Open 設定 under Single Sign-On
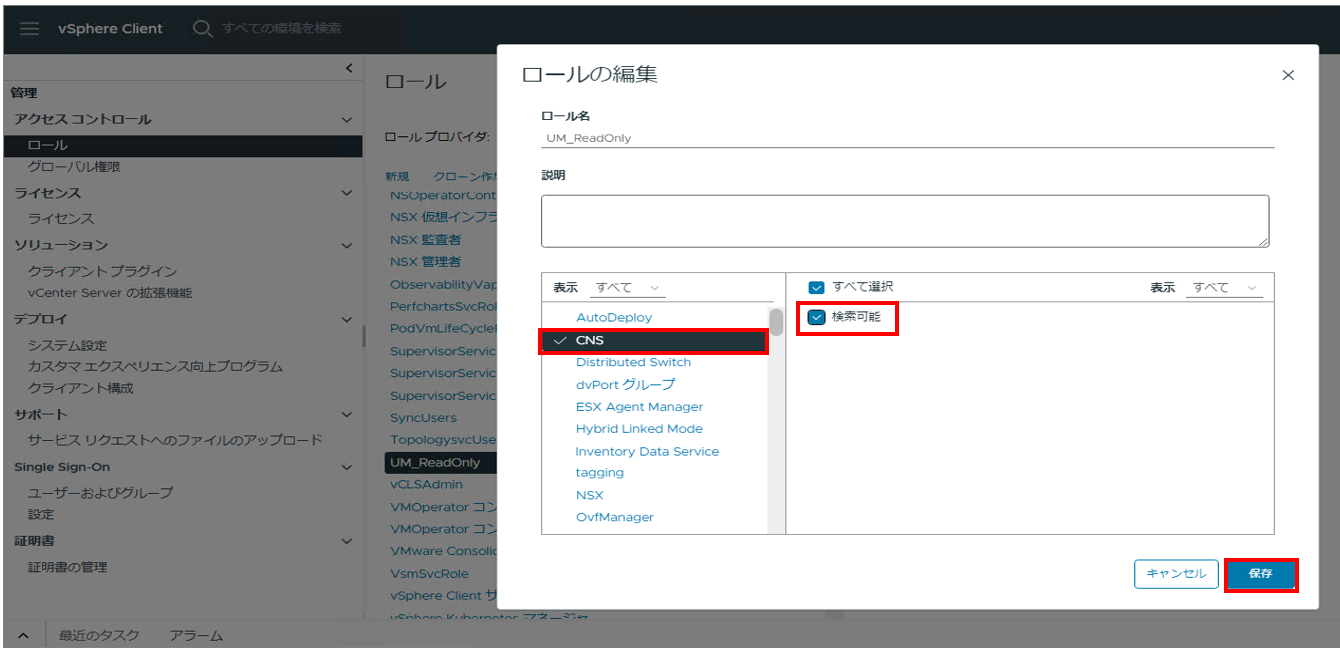The image size is (1340, 652). (x=41, y=515)
